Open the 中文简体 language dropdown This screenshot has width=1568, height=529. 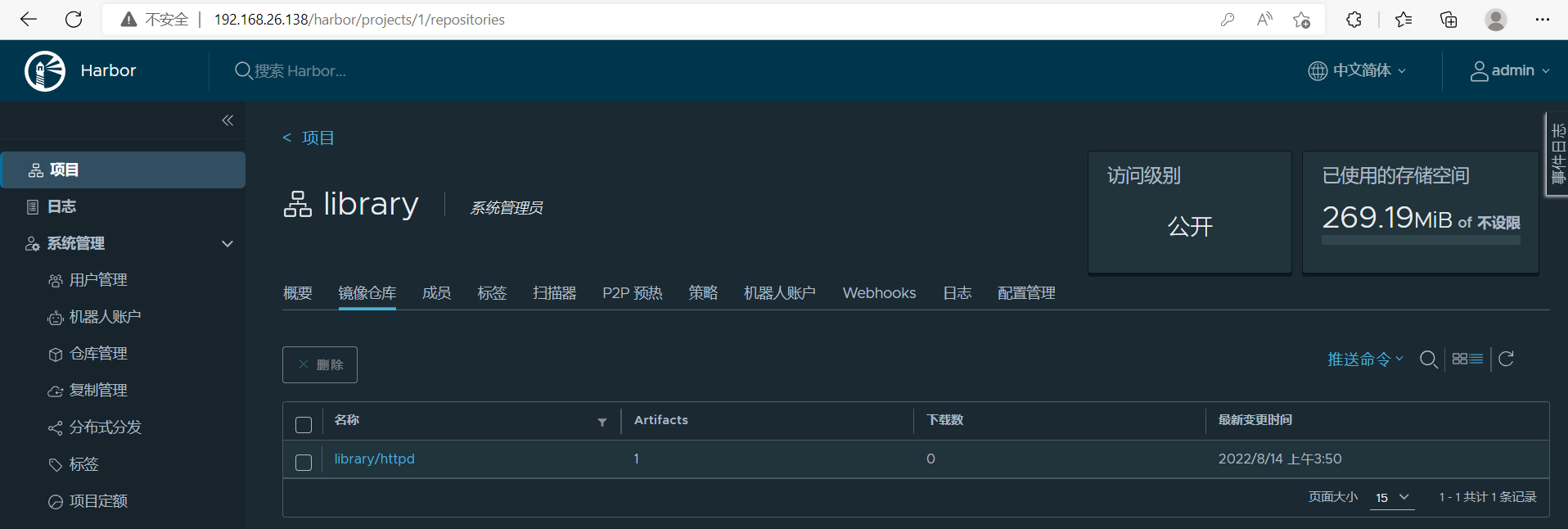coord(1369,70)
